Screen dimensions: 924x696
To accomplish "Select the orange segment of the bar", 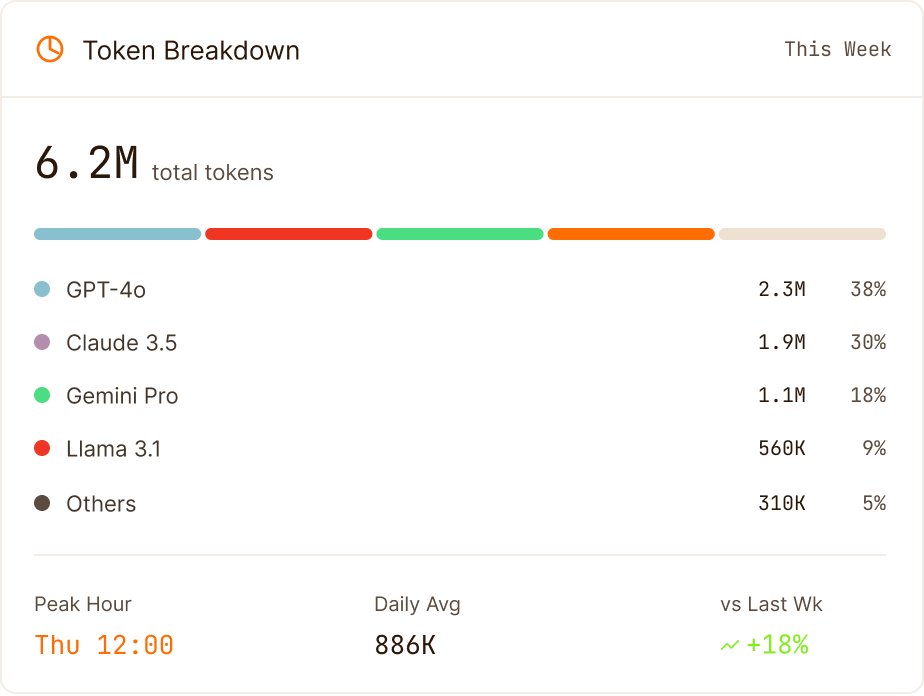I will click(631, 234).
